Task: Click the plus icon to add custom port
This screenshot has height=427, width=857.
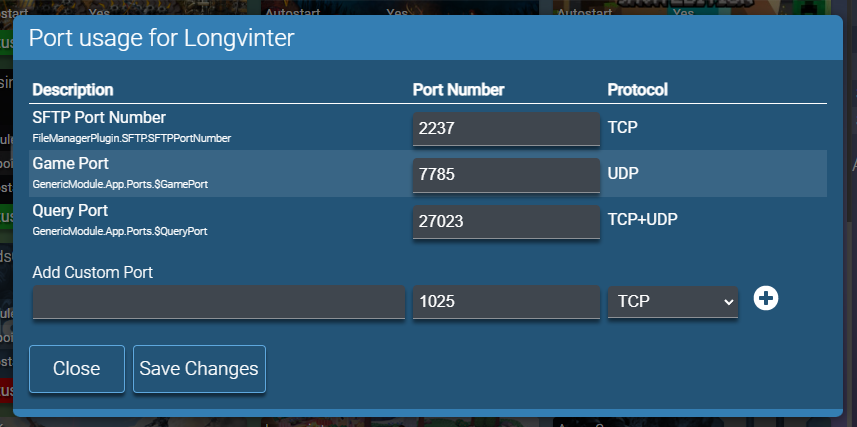Action: pyautogui.click(x=766, y=298)
